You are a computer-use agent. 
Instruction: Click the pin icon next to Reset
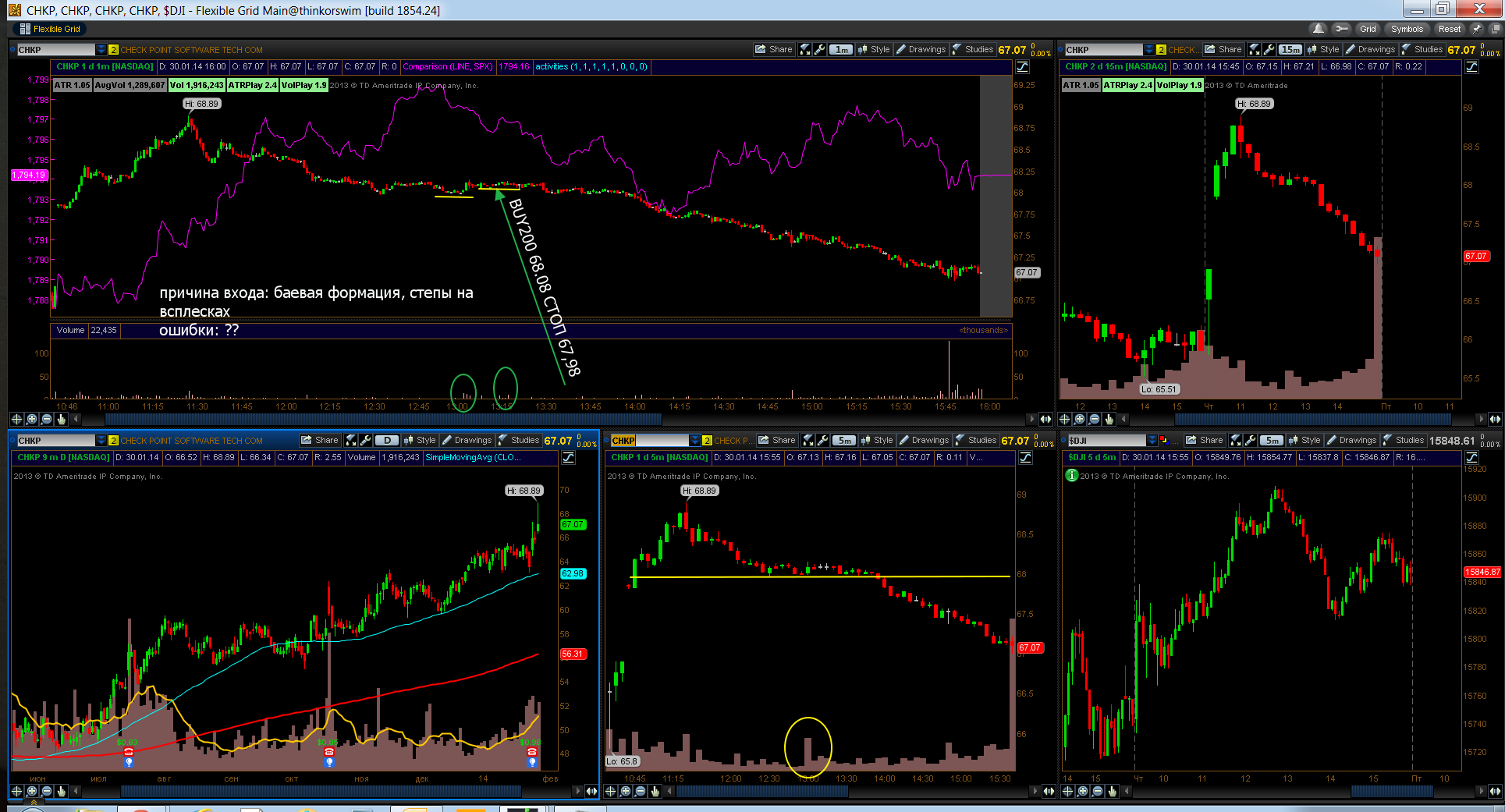[x=1476, y=29]
